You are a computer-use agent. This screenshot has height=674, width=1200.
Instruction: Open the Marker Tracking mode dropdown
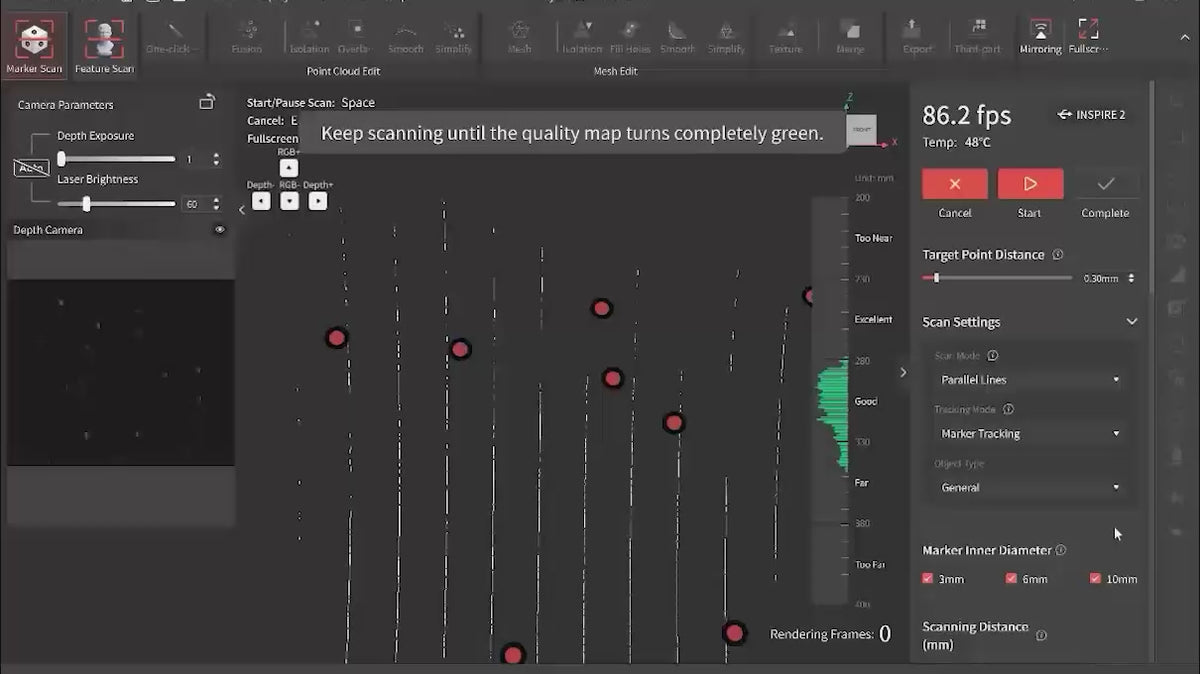click(1030, 434)
